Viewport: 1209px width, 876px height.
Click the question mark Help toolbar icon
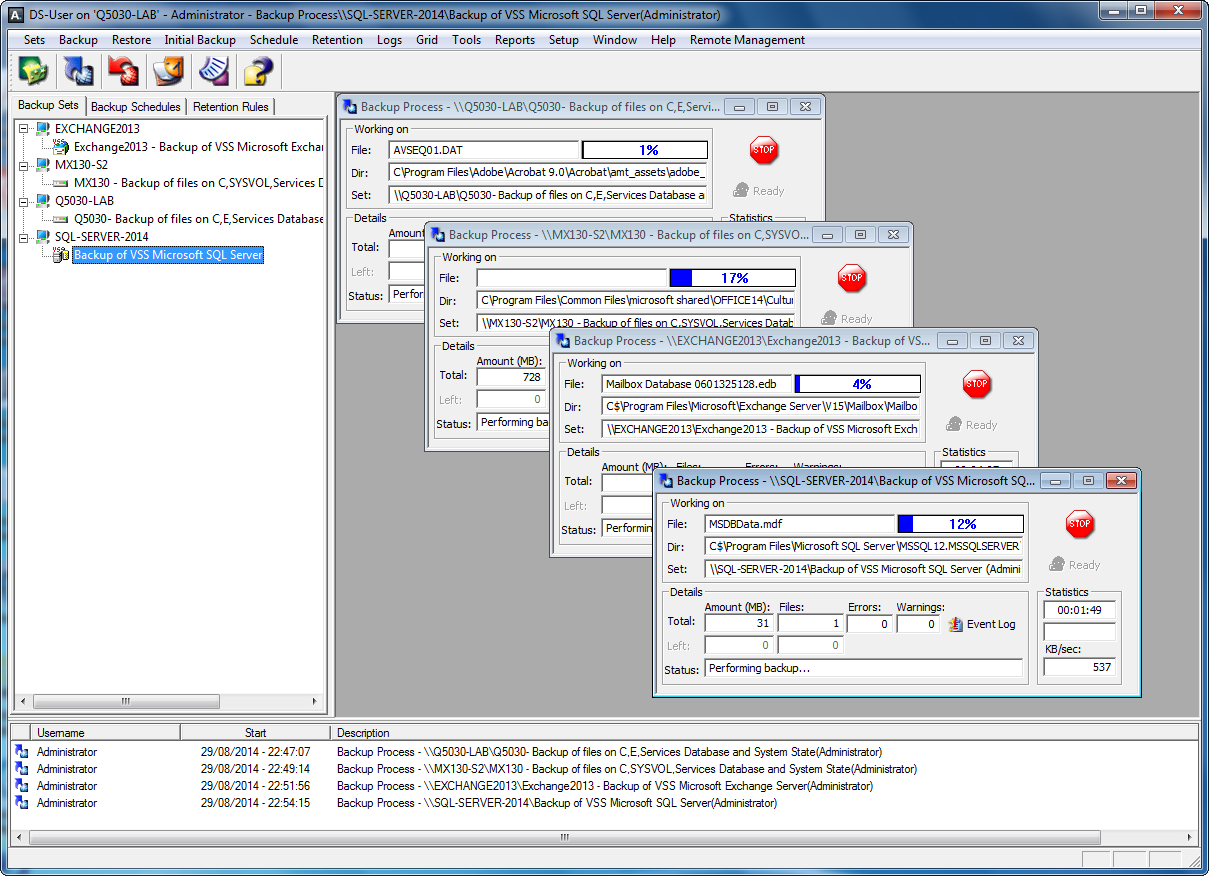(x=258, y=71)
